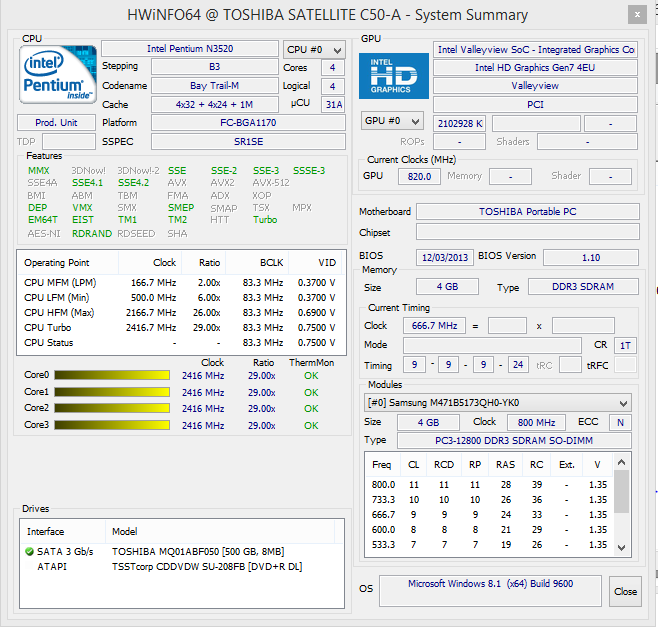
Task: Click the scroll up arrow in timing table
Action: (x=622, y=462)
